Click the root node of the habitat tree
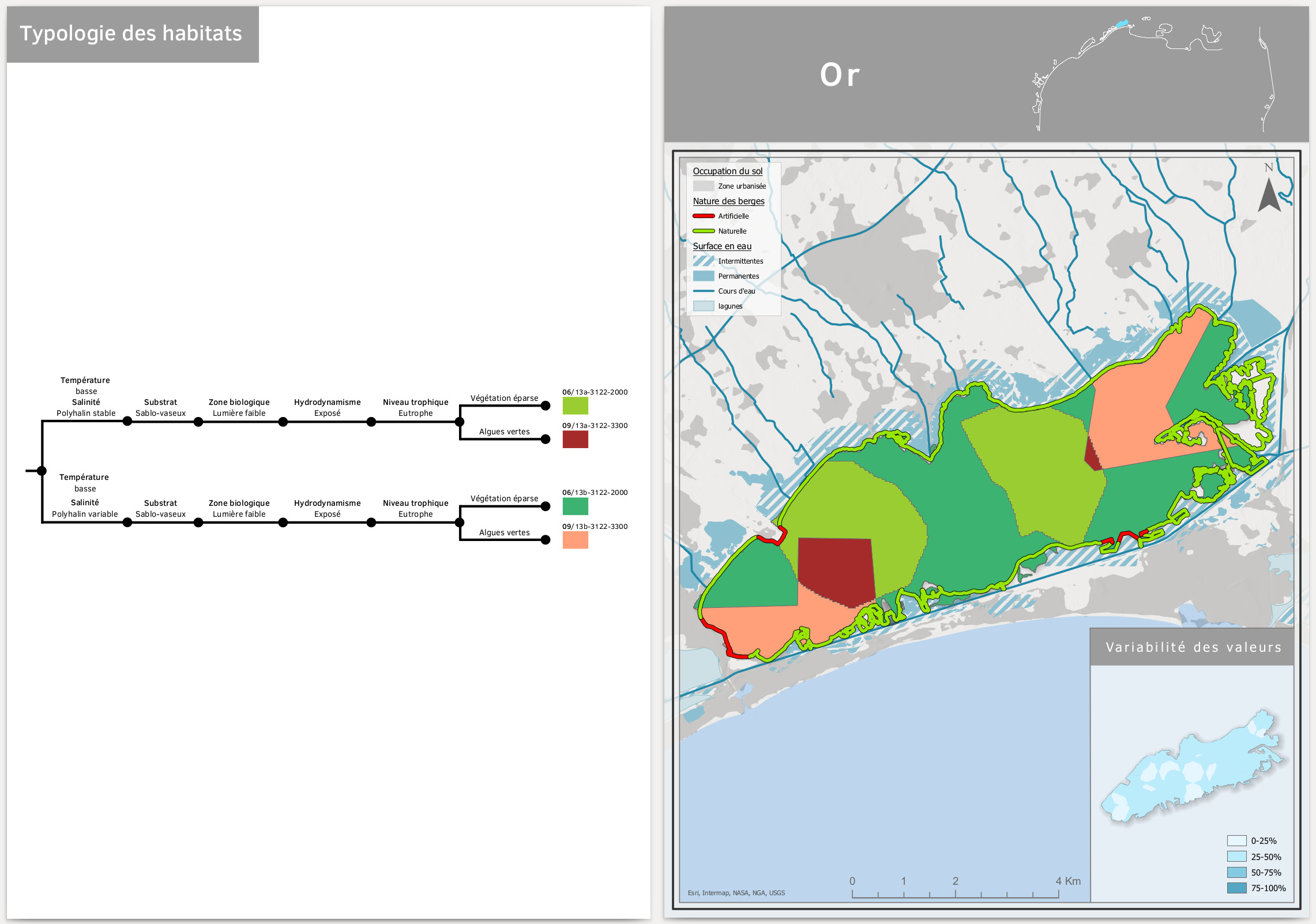This screenshot has height=924, width=1316. click(x=42, y=471)
